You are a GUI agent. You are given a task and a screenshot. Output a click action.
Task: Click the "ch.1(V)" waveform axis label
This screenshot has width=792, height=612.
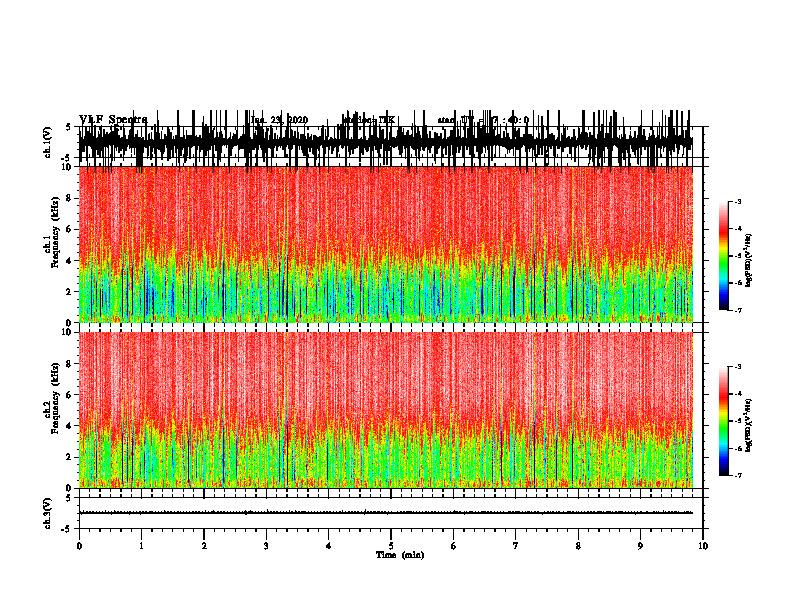tap(48, 142)
